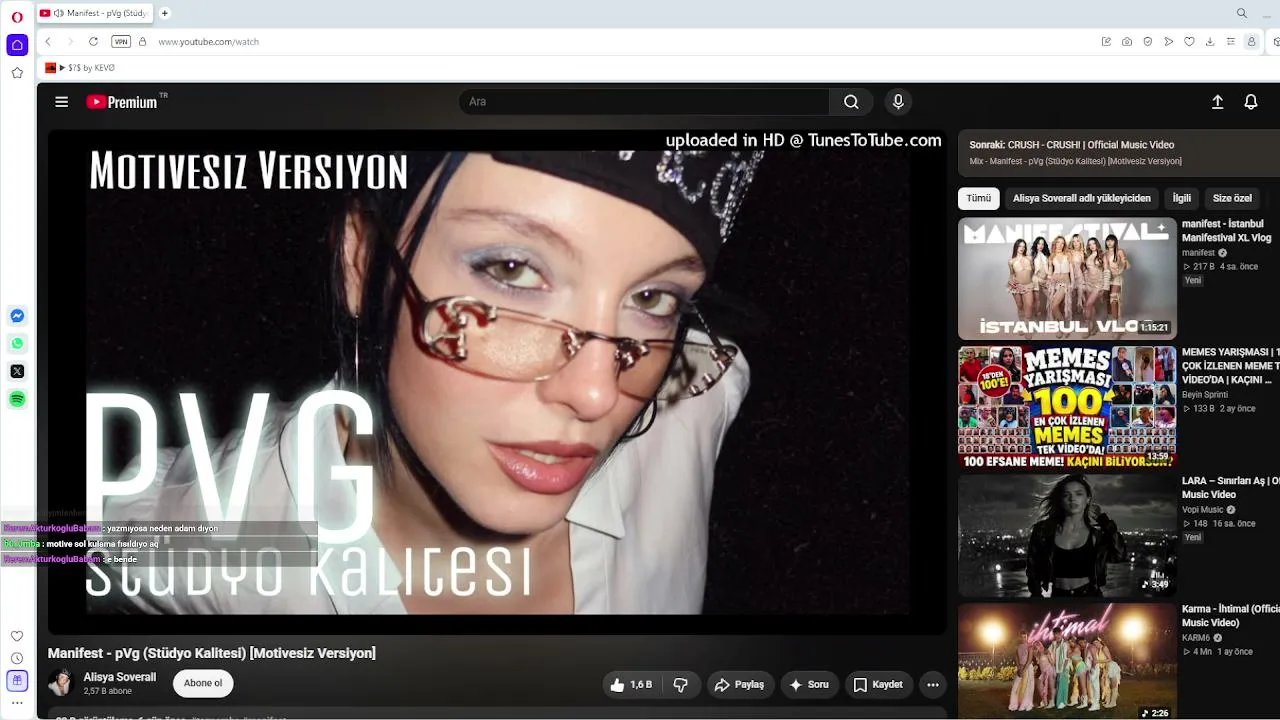Viewport: 1280px width, 720px height.
Task: Open Karma İhtimal video thumbnail
Action: [1067, 661]
